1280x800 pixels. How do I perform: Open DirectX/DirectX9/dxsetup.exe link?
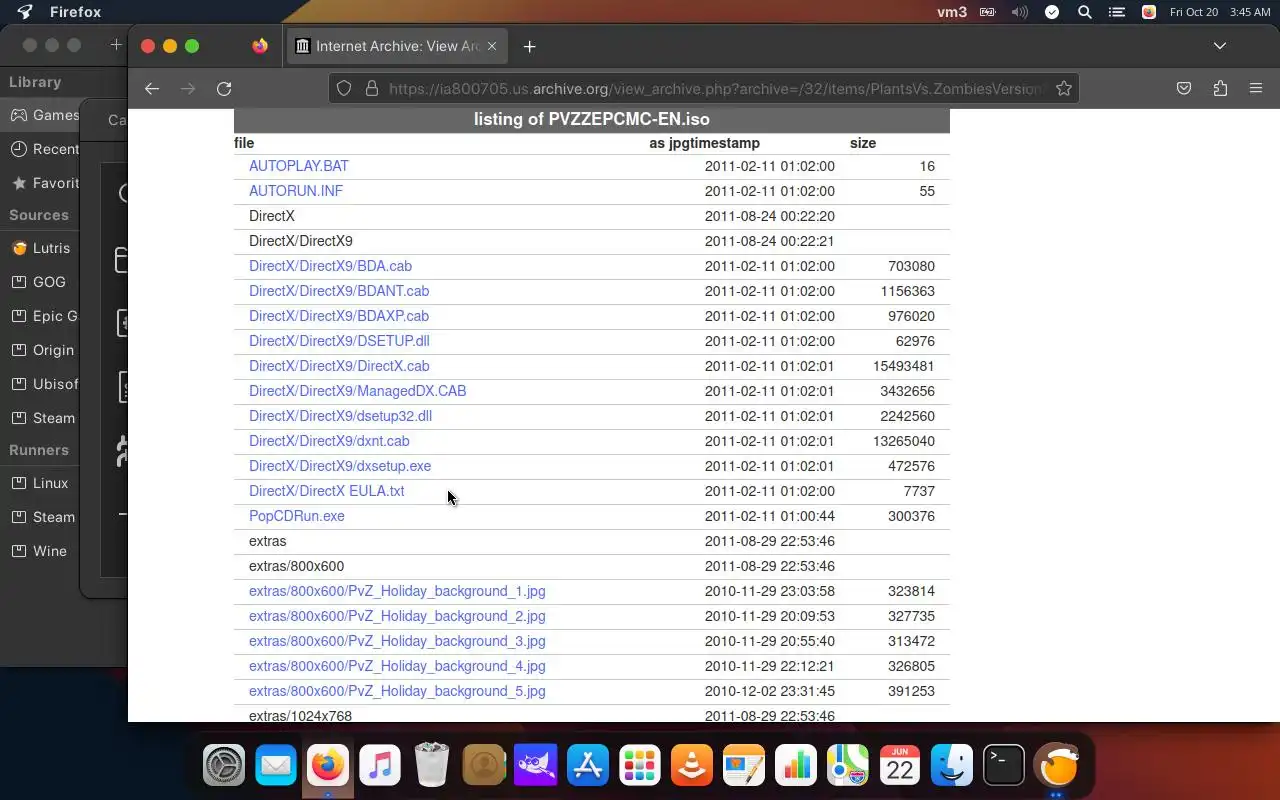pyautogui.click(x=340, y=466)
